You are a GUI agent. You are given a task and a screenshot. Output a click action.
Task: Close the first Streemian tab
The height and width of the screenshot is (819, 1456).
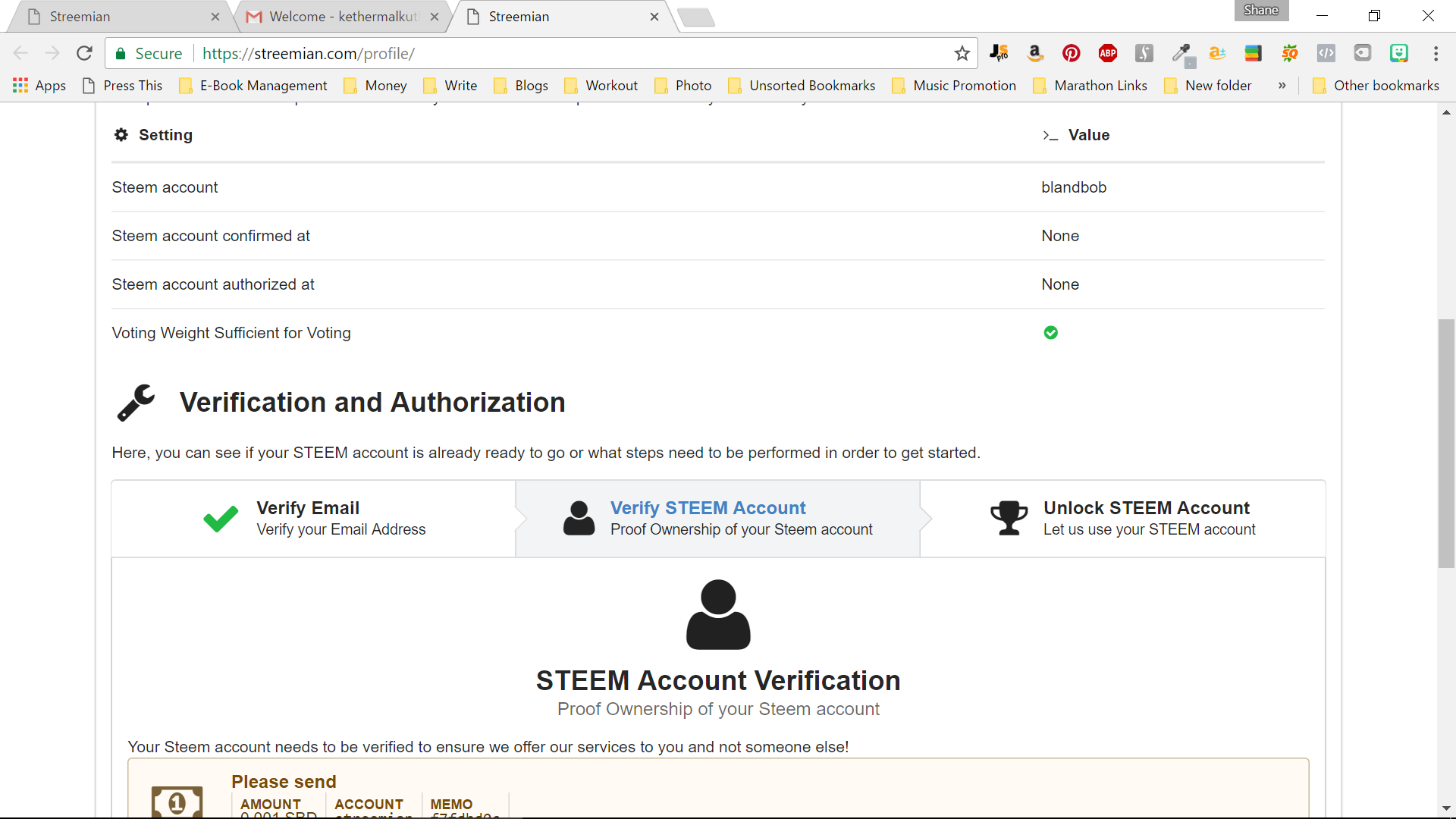(215, 17)
